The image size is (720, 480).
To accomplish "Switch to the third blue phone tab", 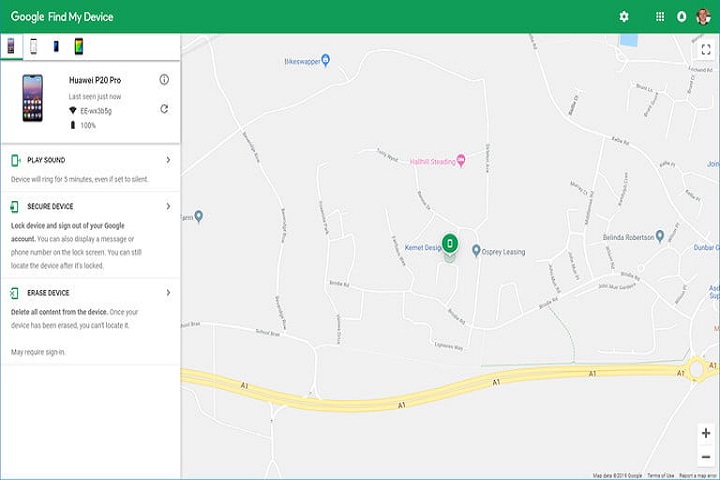I will coord(56,46).
